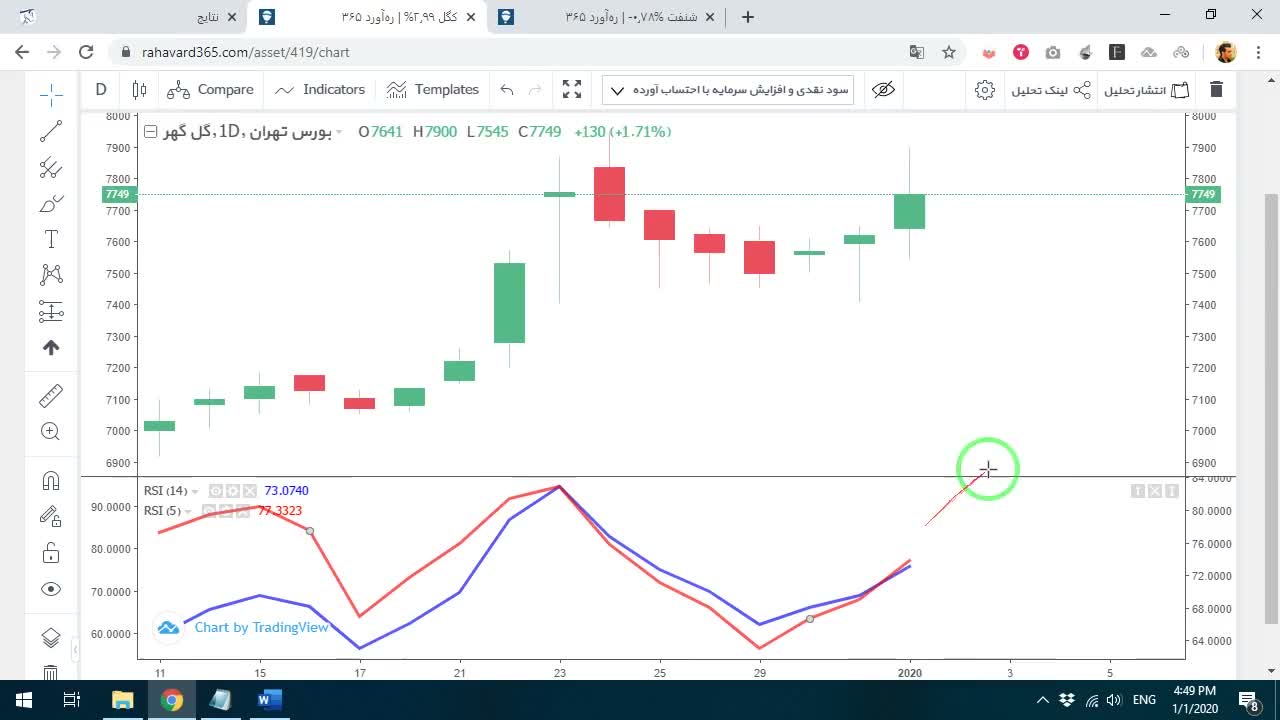Open the object tree layers icon
1280x720 pixels.
pyautogui.click(x=51, y=638)
